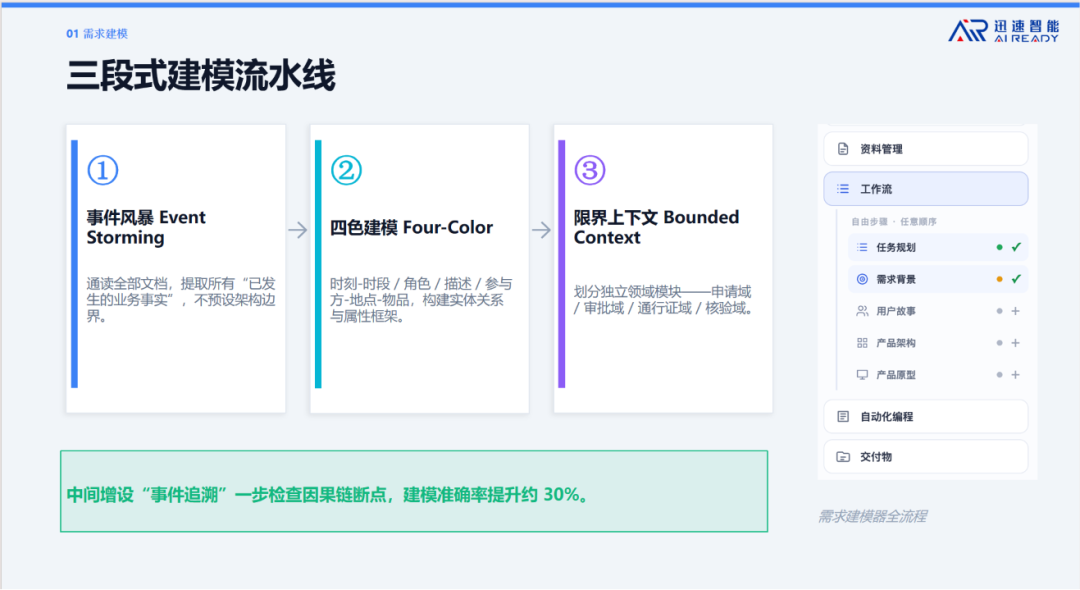Select the 工作流 sidebar item
Screen dimensions: 1080x590
pos(926,189)
